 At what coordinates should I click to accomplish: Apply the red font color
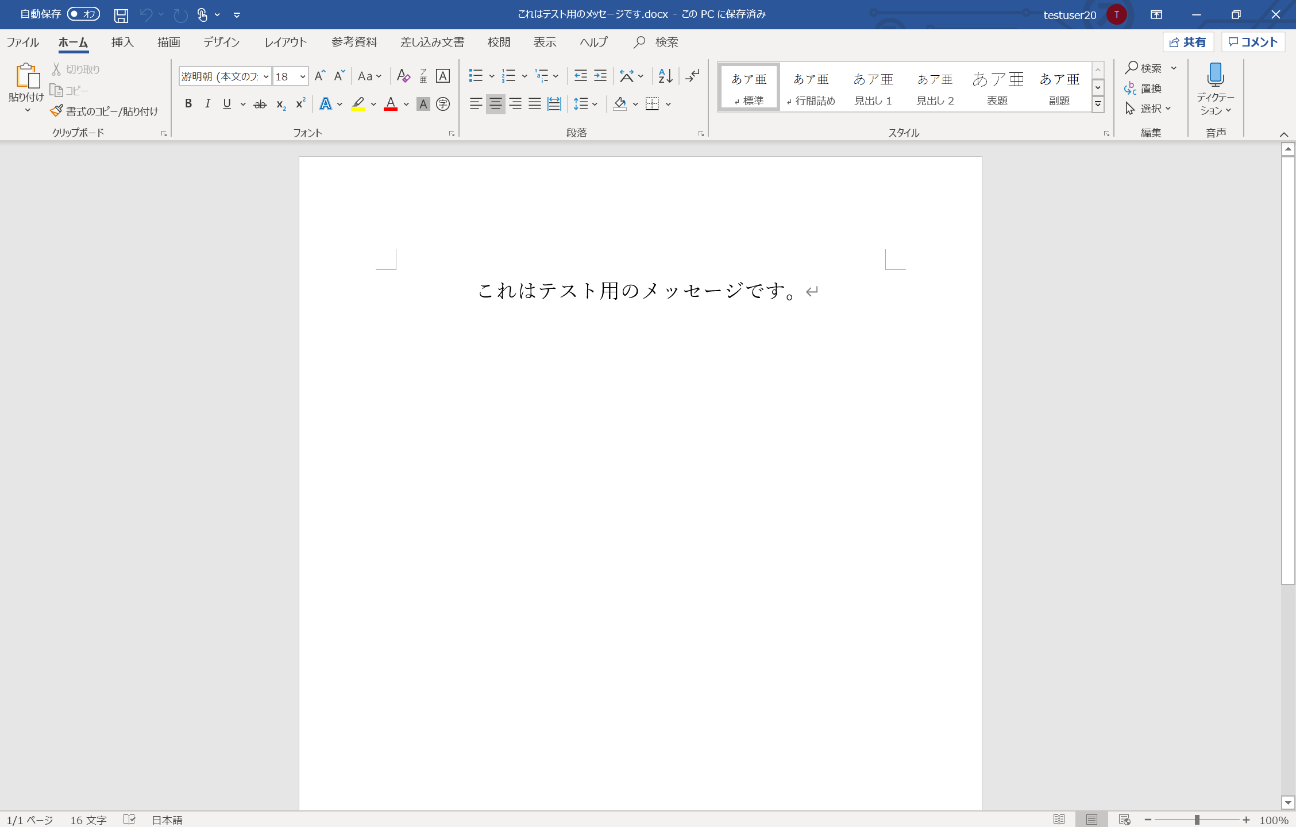(390, 104)
